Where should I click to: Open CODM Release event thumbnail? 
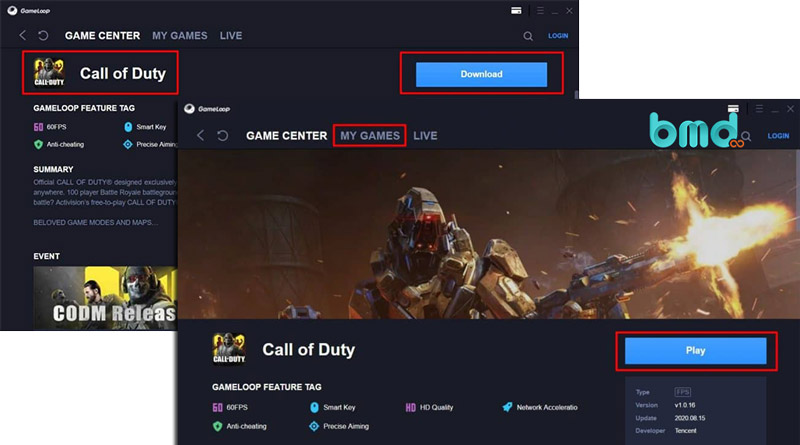105,298
